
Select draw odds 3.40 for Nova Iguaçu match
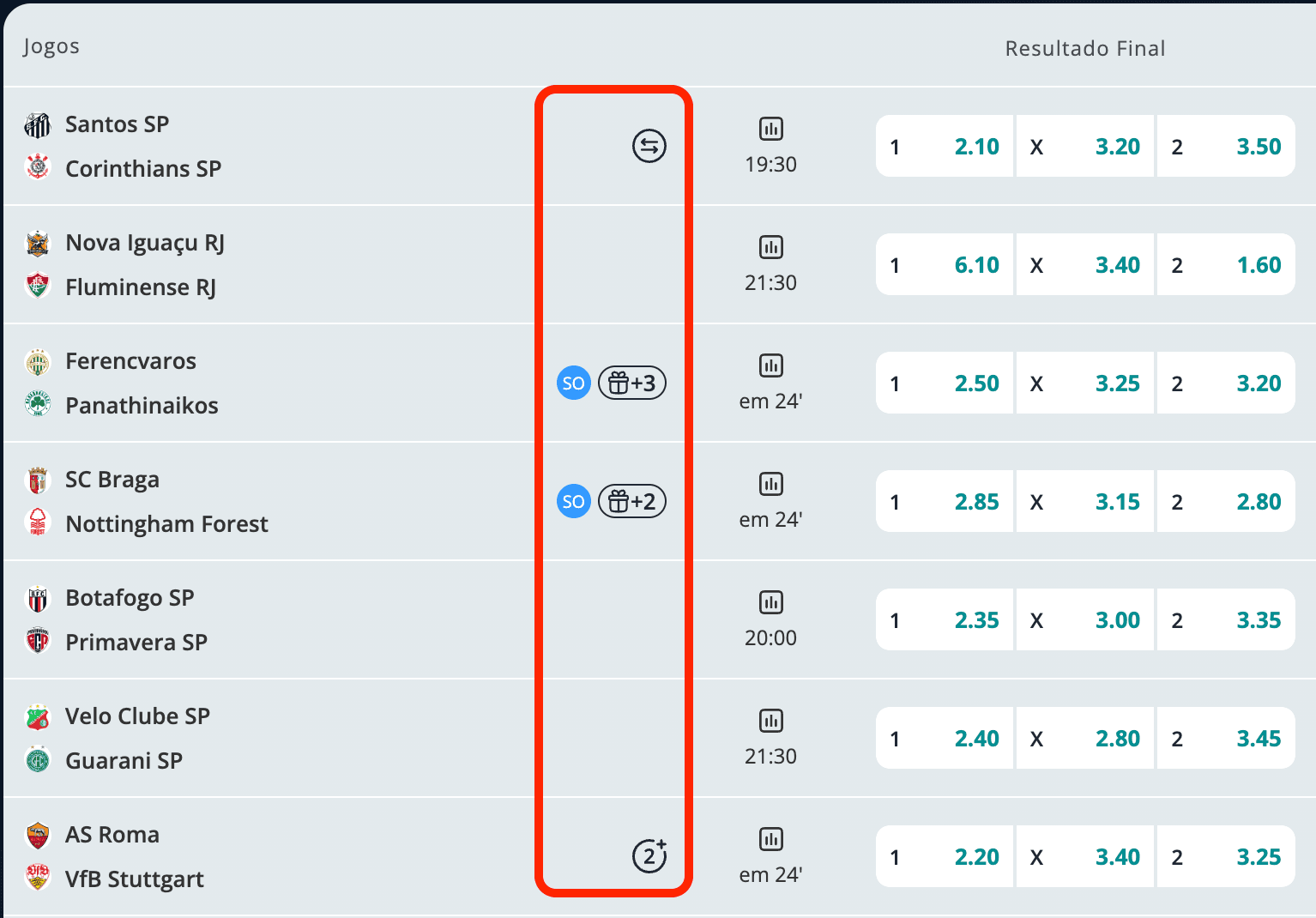click(x=1085, y=264)
